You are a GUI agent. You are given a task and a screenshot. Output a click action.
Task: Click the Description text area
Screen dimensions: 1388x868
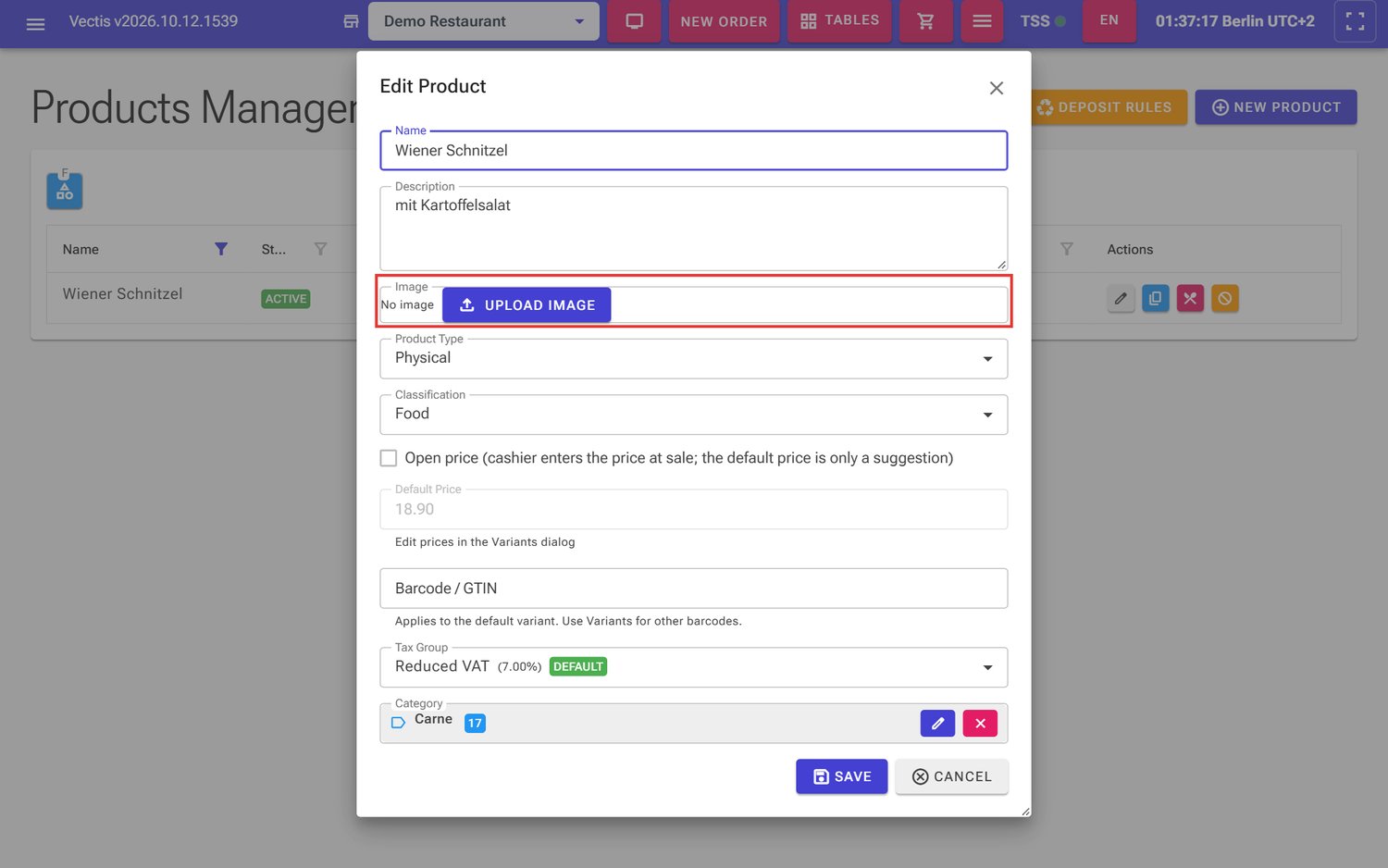[x=694, y=229]
